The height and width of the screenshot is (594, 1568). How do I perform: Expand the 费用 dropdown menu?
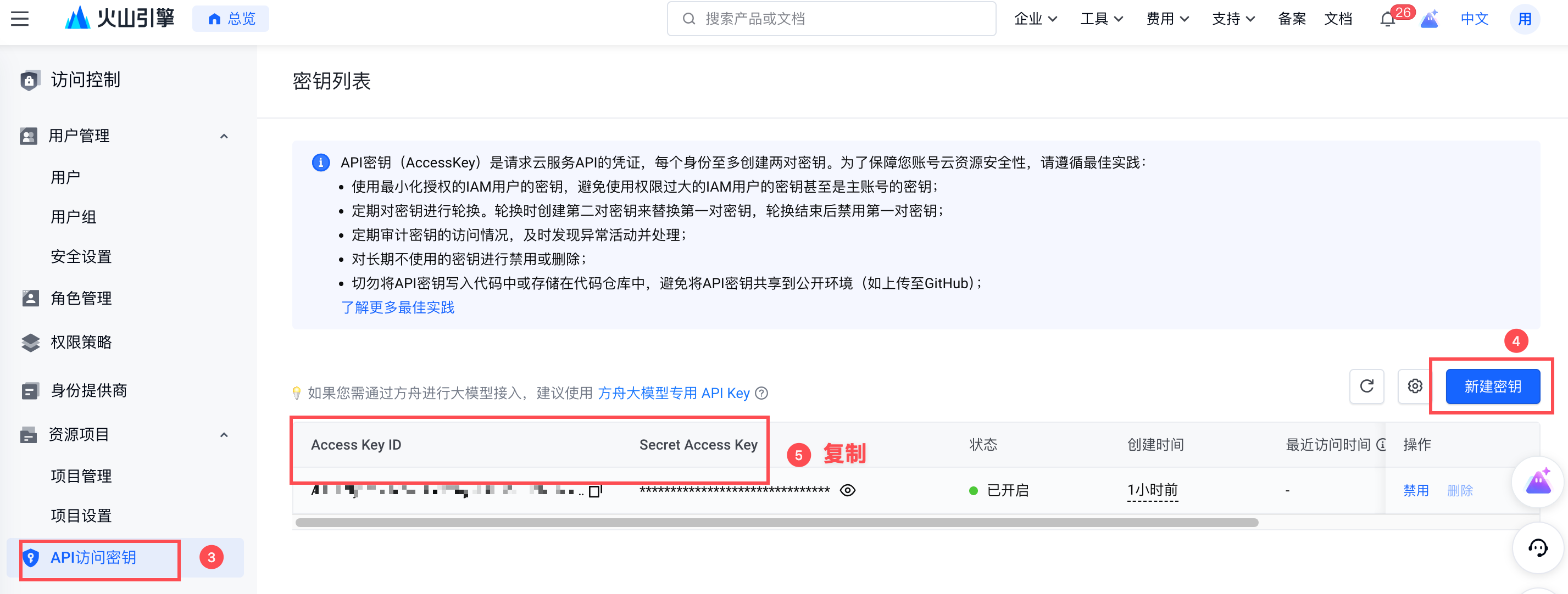pos(1167,19)
